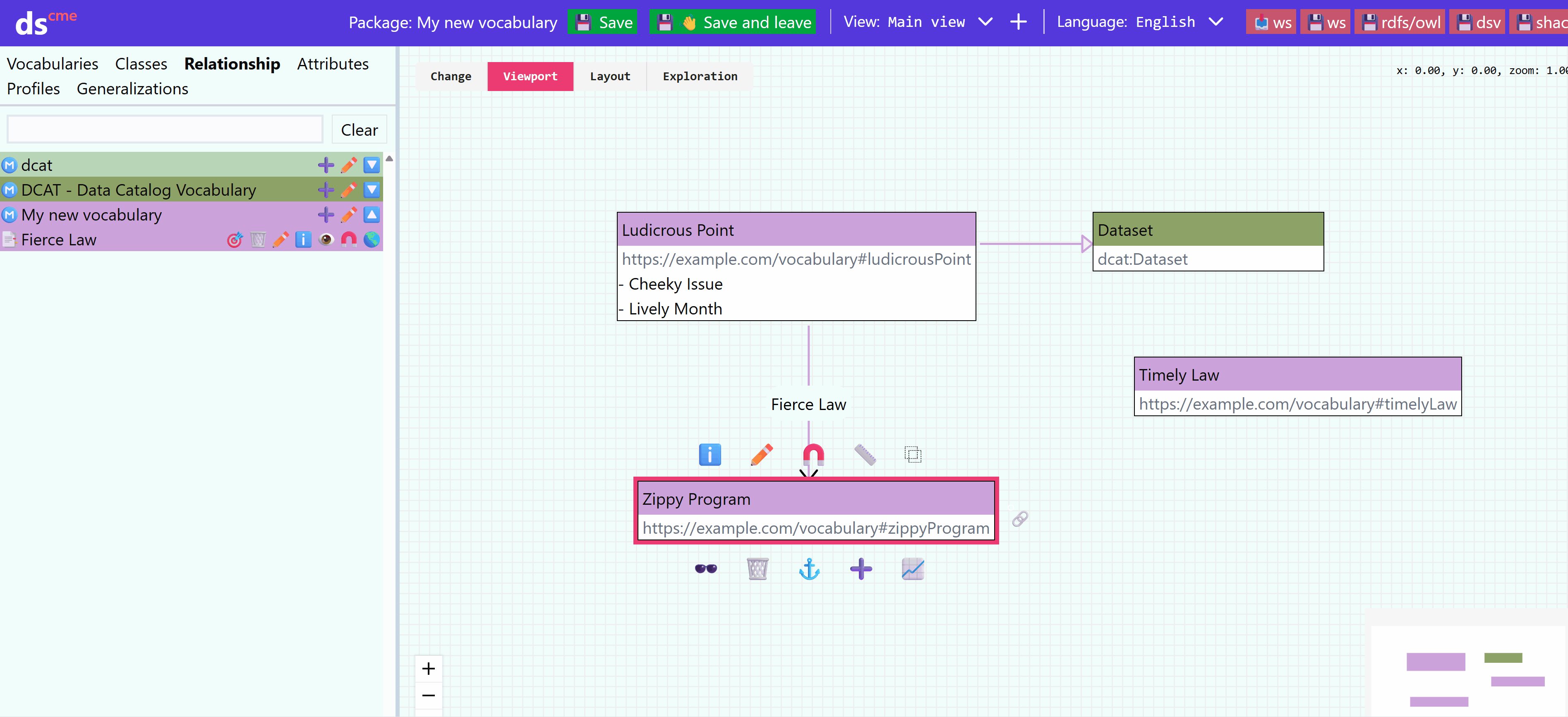Click the ruler icon above Zippy Program
Viewport: 1568px width, 717px height.
coord(864,454)
